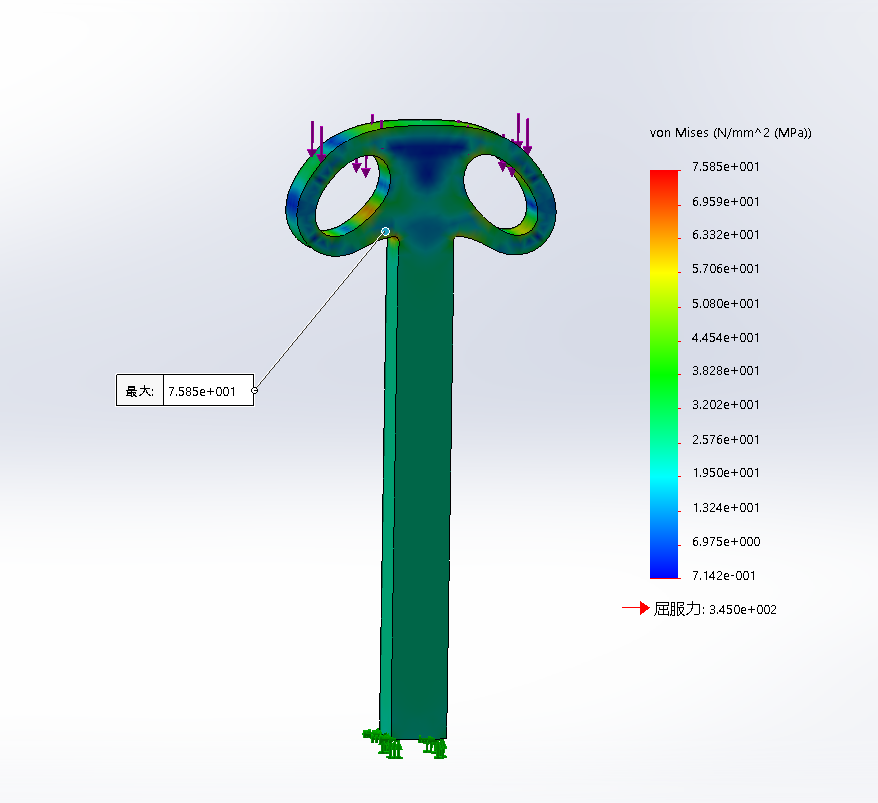Click the legend value 5.706e+001
This screenshot has height=803, width=878.
(726, 269)
